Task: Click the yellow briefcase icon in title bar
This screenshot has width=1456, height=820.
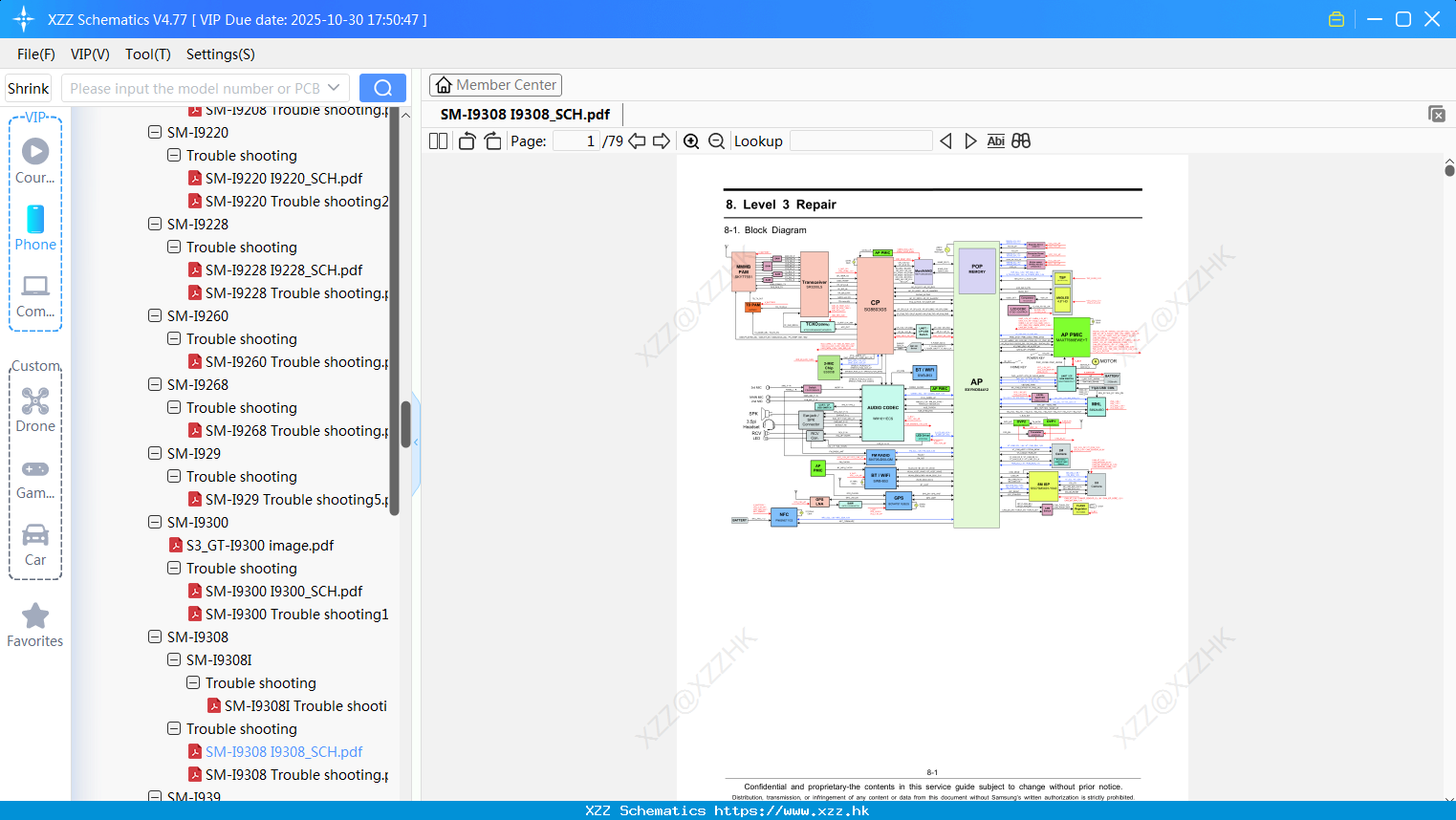Action: click(x=1336, y=19)
